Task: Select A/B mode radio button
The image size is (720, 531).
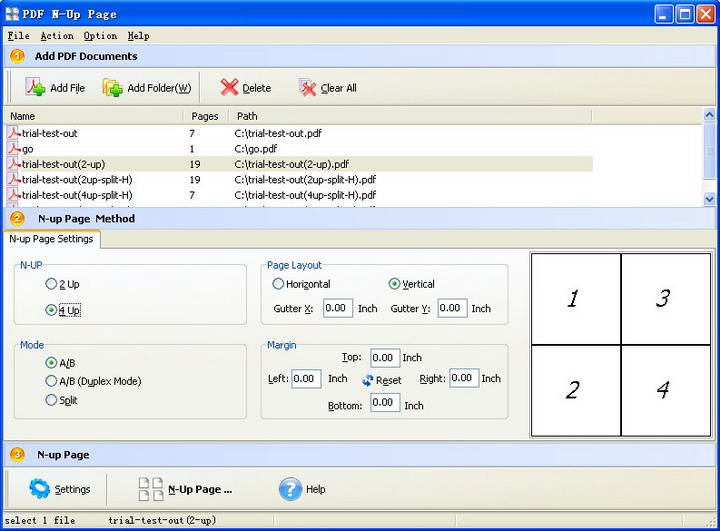Action: click(51, 363)
